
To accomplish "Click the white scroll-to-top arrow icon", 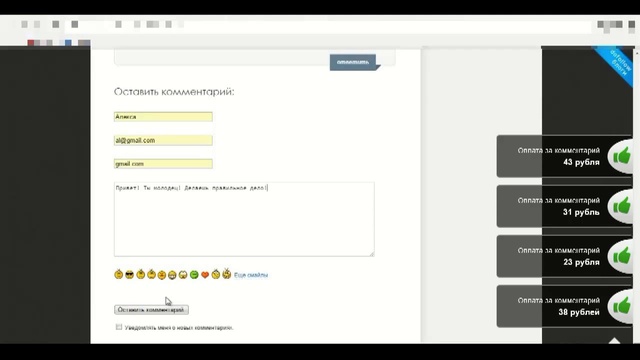I will (x=614, y=340).
